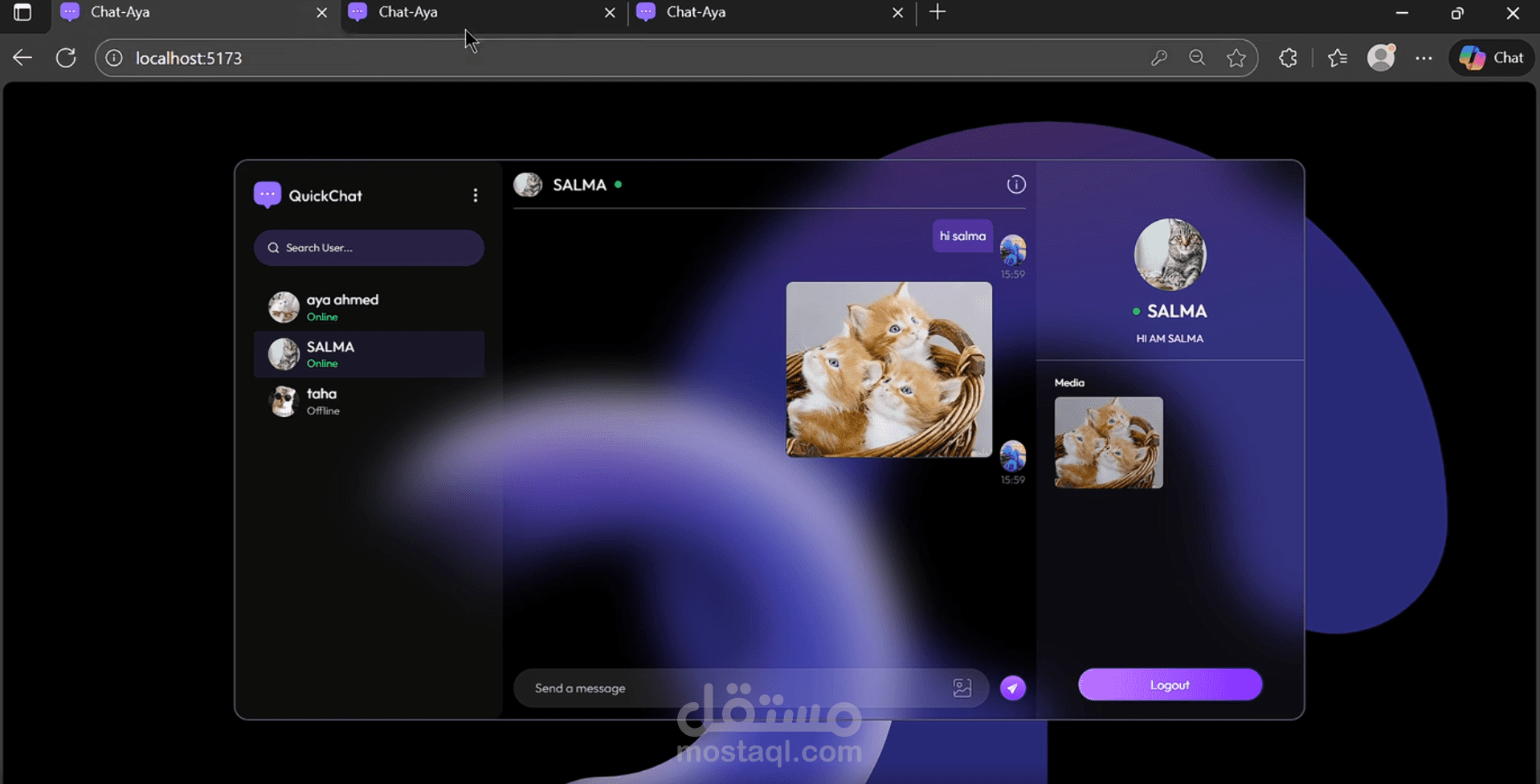Attach an image via the gallery icon
The height and width of the screenshot is (784, 1540).
962,688
